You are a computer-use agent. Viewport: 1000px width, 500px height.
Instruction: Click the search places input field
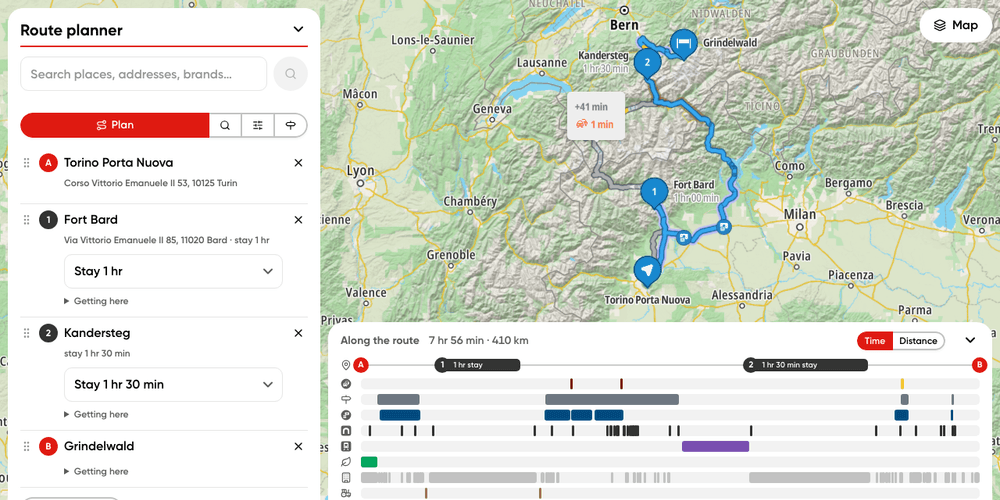143,74
